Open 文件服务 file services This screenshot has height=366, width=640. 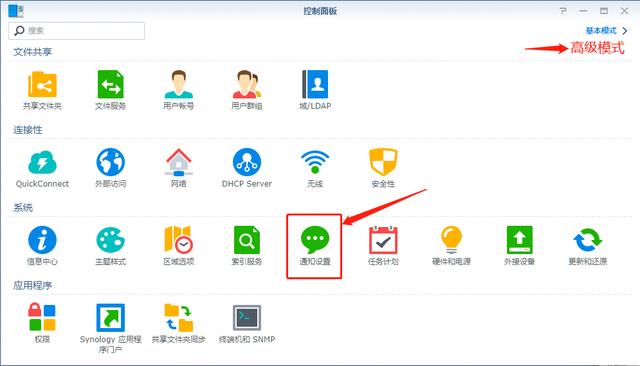pos(111,85)
